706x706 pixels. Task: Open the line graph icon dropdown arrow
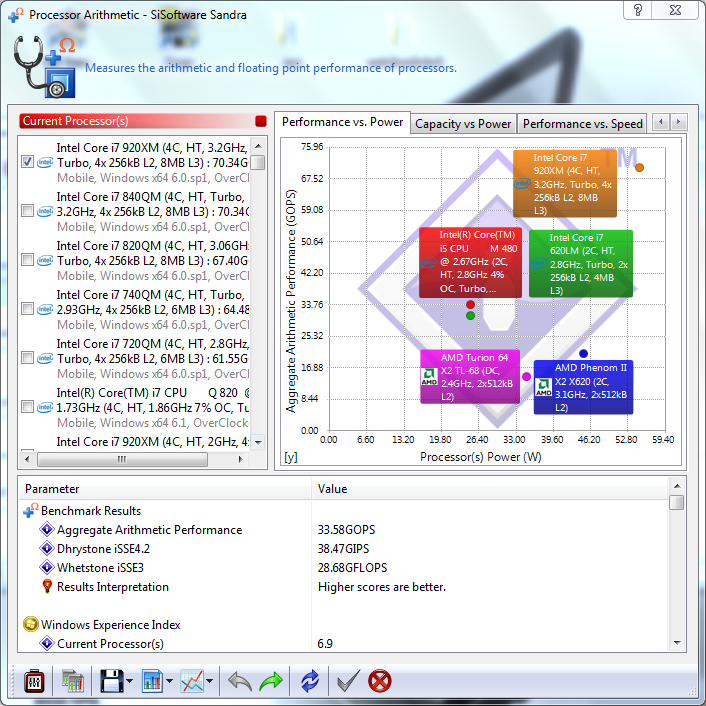click(x=209, y=681)
